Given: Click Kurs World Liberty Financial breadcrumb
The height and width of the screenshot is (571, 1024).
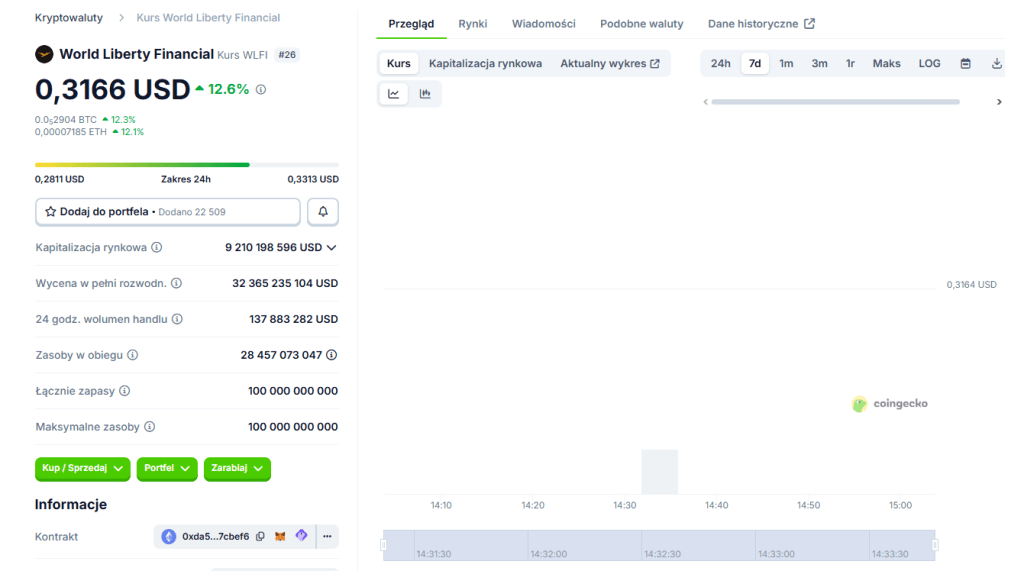Looking at the screenshot, I should click(x=208, y=18).
